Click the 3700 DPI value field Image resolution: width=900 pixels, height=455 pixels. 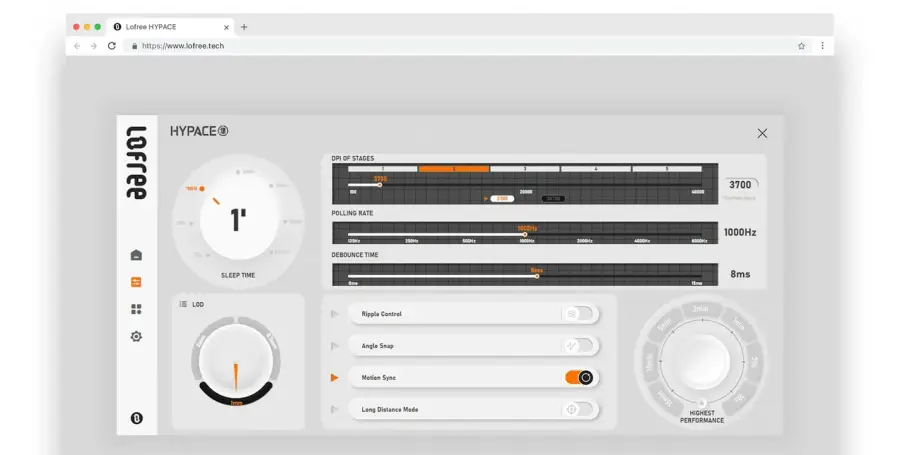click(x=740, y=185)
